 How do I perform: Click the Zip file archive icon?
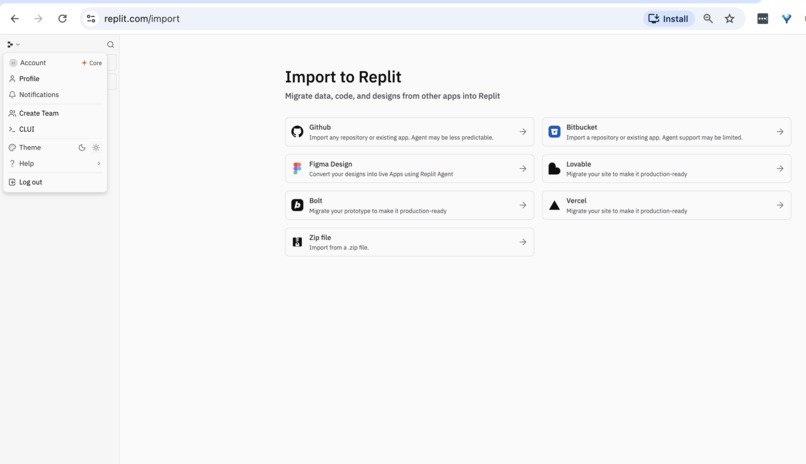(x=297, y=242)
